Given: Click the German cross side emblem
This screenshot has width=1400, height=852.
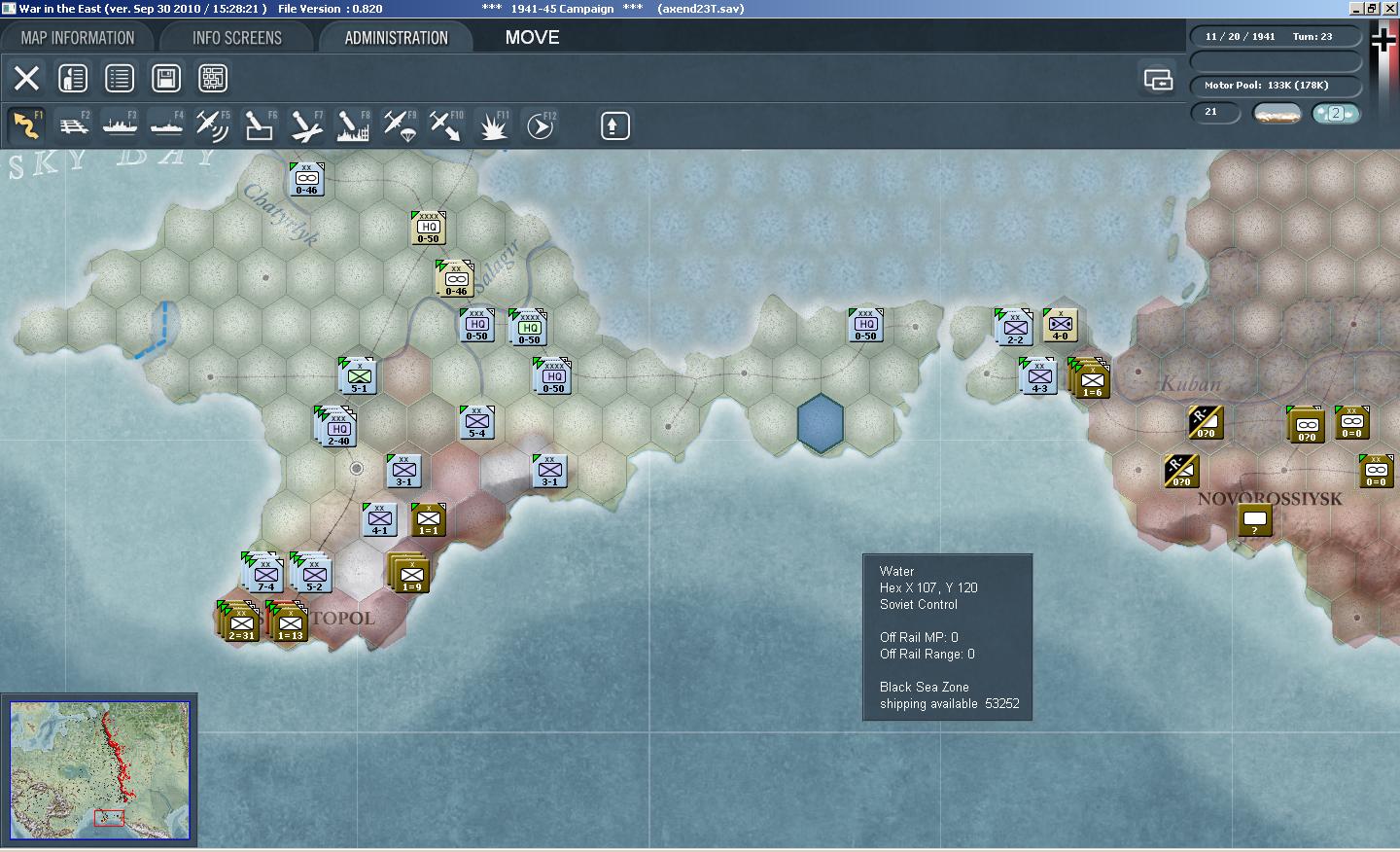Looking at the screenshot, I should 1383,42.
